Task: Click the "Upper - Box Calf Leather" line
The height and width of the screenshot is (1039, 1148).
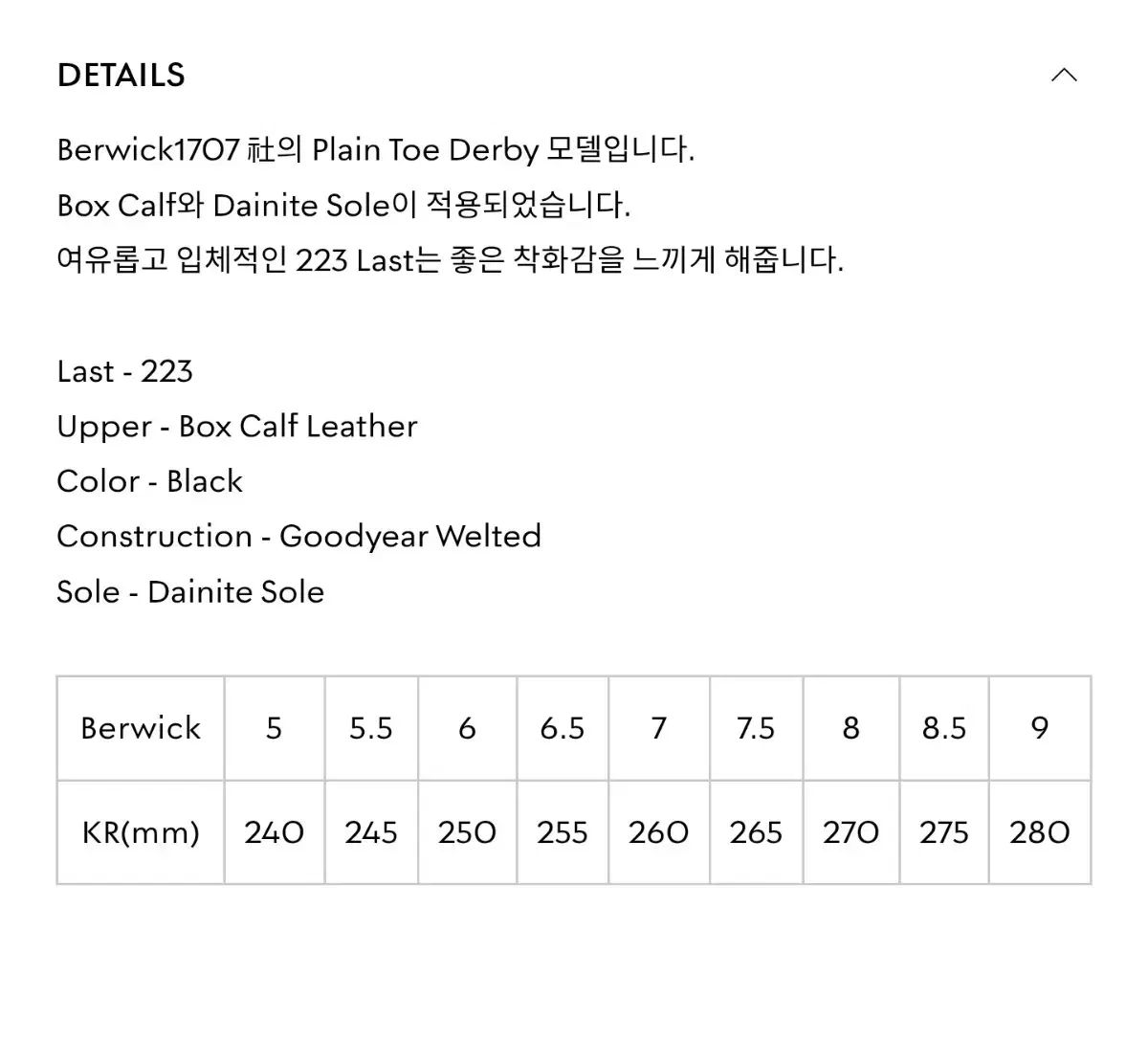Action: [237, 427]
